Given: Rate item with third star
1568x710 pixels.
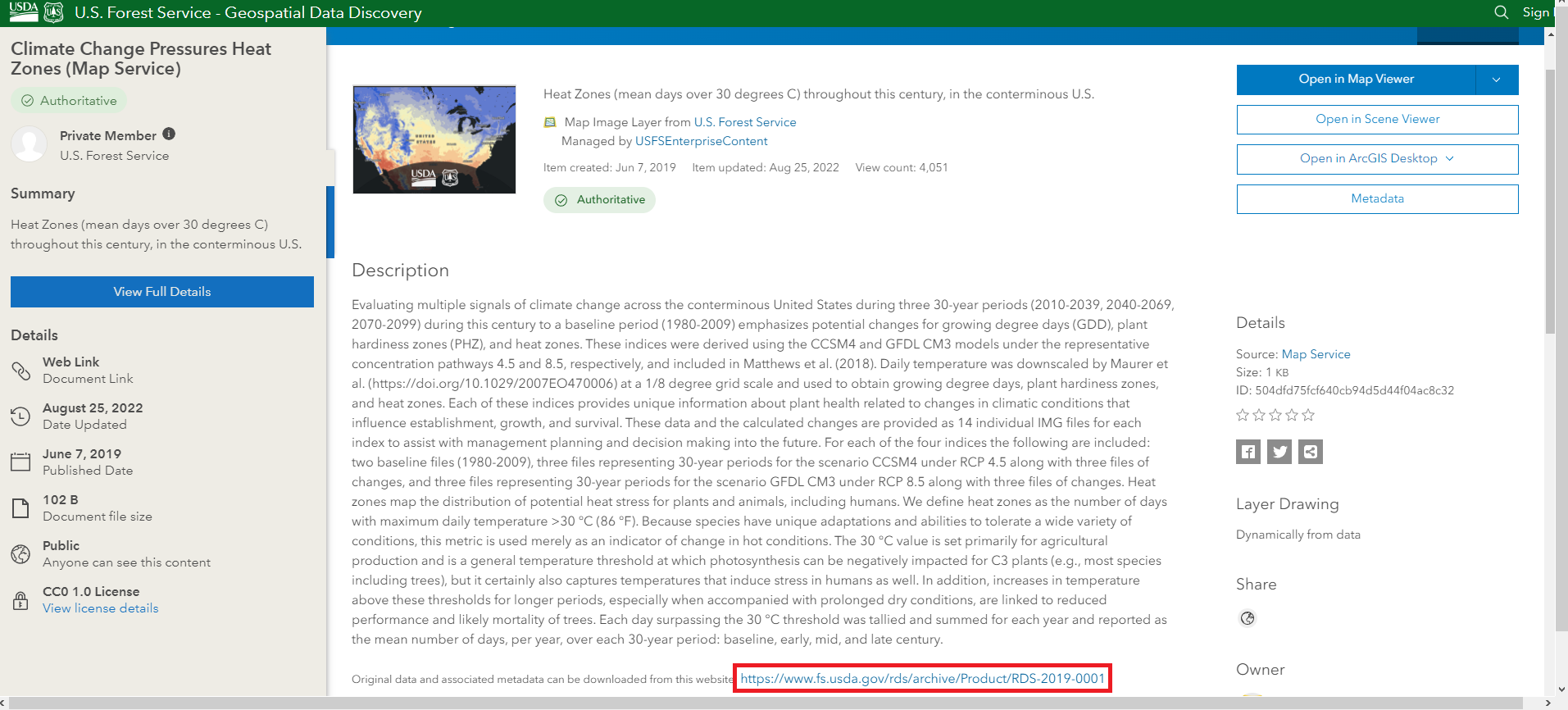Looking at the screenshot, I should tap(1275, 415).
